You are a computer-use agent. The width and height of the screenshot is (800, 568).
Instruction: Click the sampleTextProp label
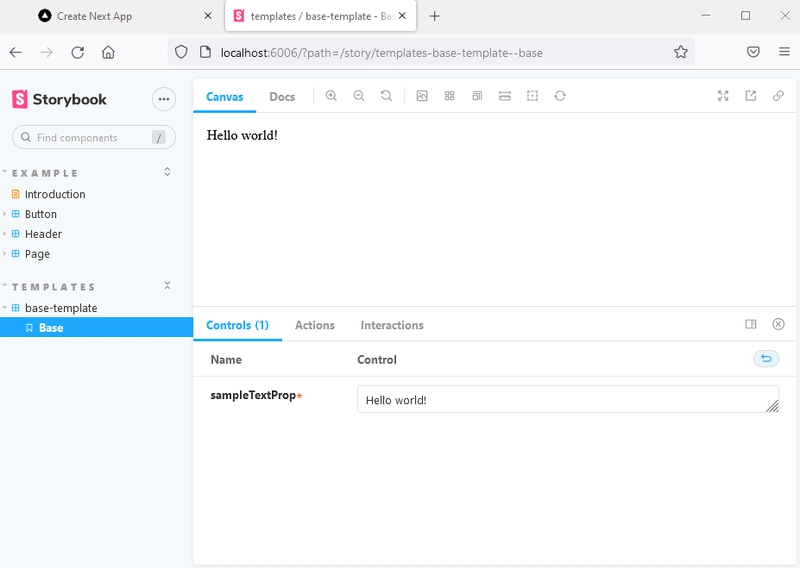[x=253, y=396]
